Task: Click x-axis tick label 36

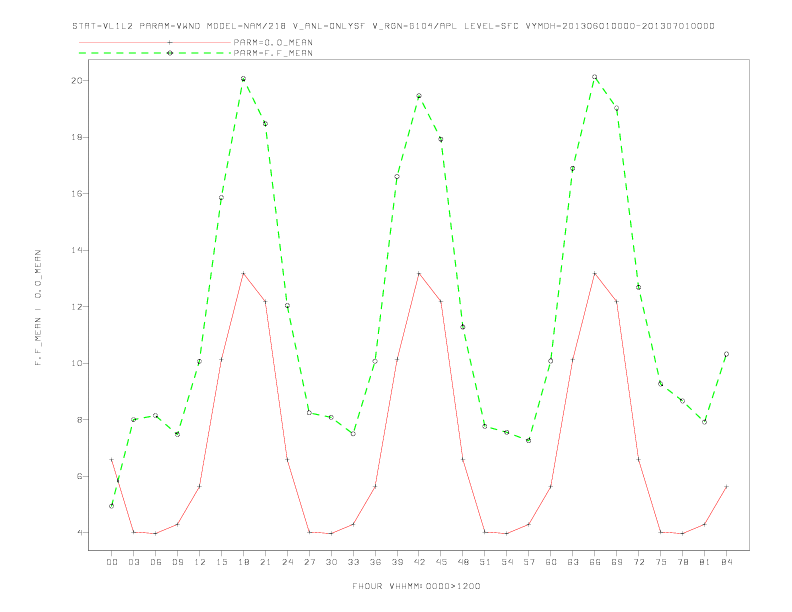Action: pos(375,562)
